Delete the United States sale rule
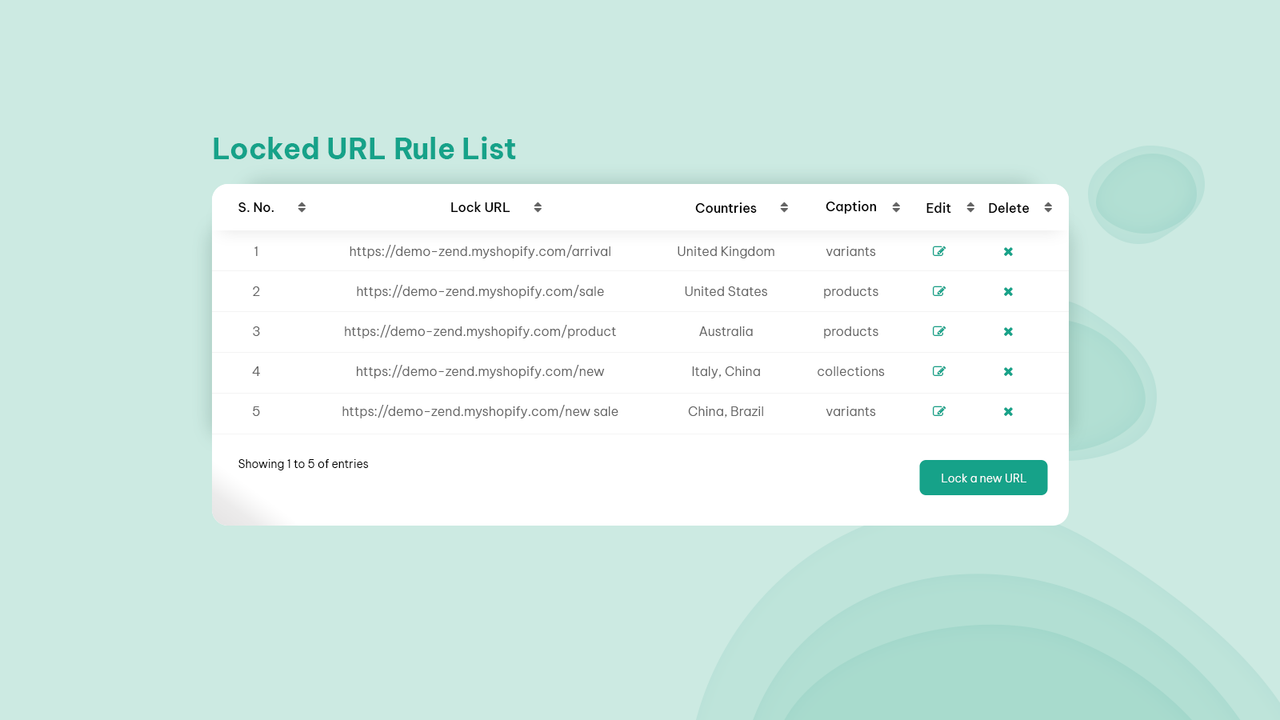 (1008, 291)
